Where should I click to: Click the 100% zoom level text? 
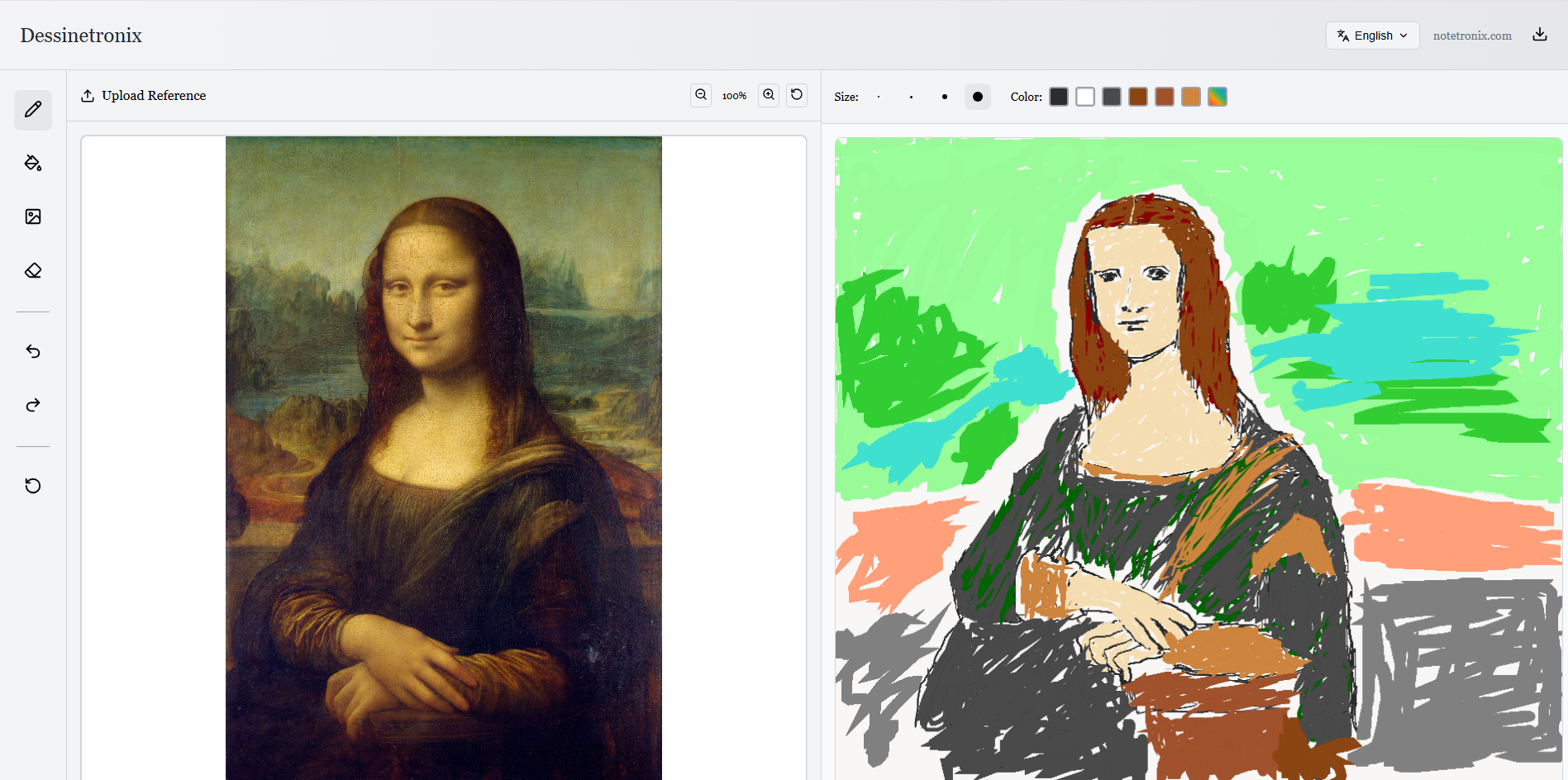coord(734,96)
